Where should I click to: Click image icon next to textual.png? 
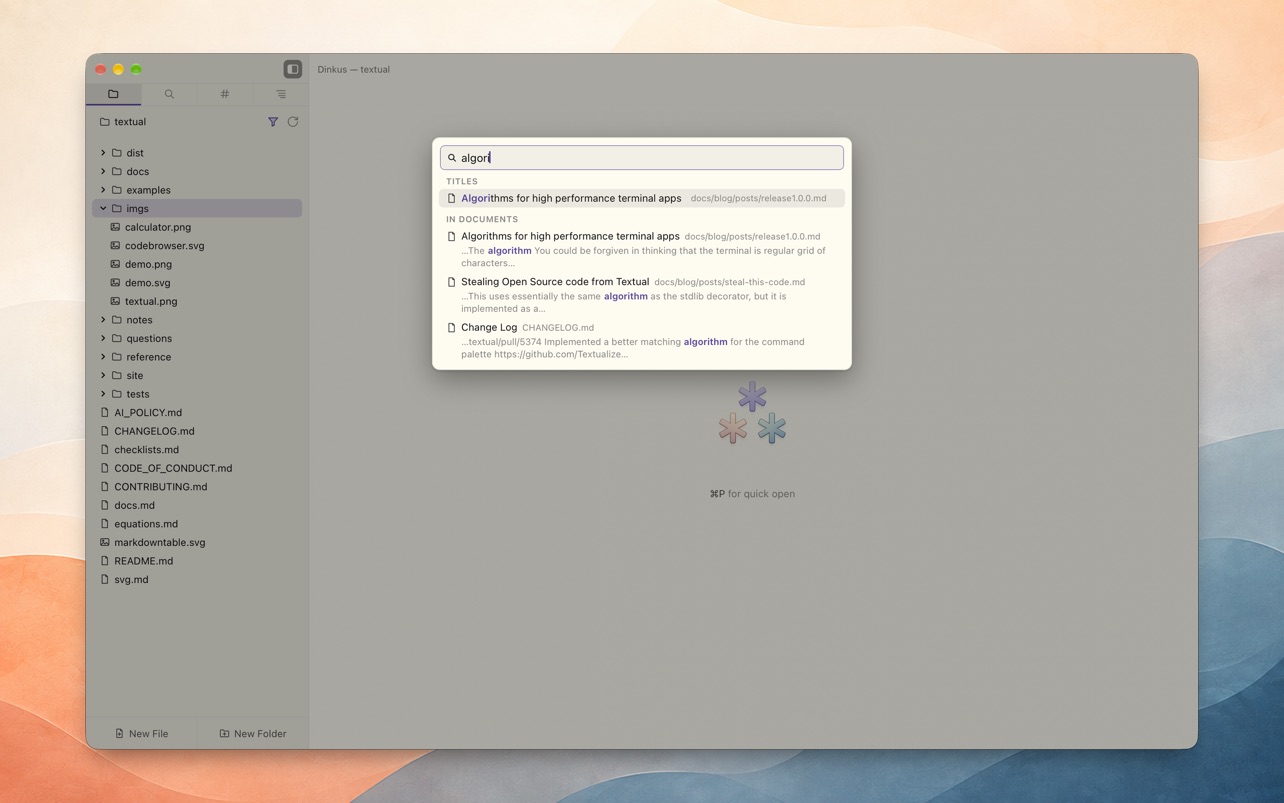coord(115,301)
